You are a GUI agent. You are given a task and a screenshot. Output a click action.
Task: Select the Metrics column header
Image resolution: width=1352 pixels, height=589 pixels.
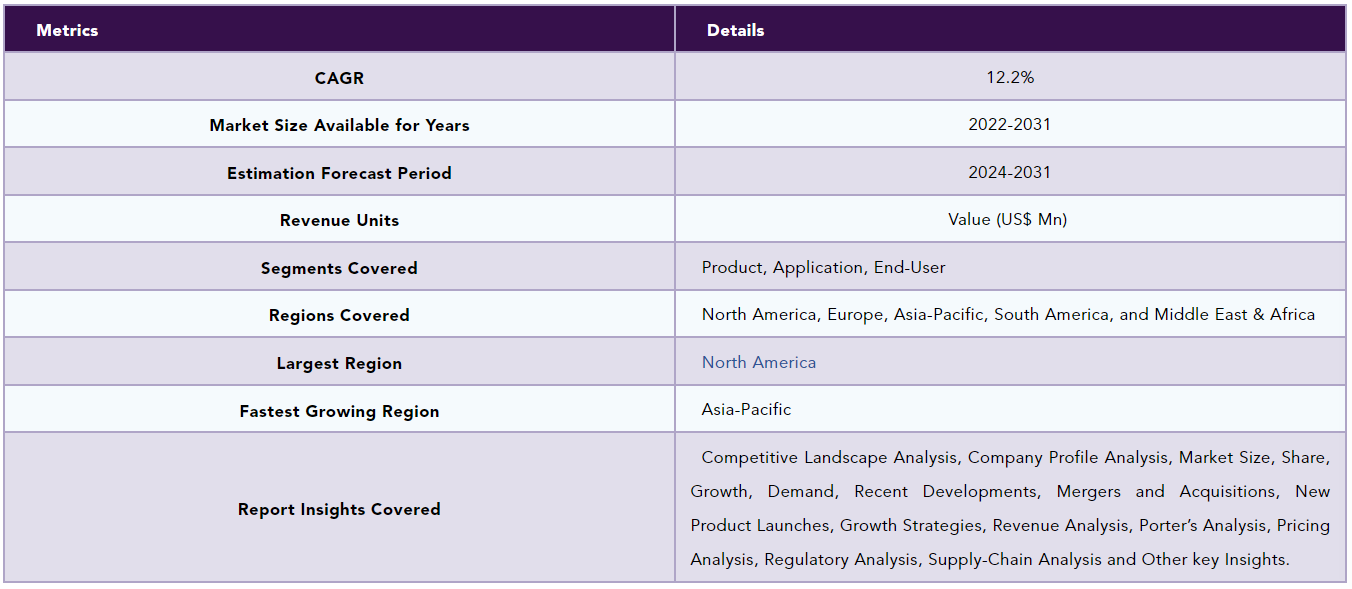coord(339,29)
